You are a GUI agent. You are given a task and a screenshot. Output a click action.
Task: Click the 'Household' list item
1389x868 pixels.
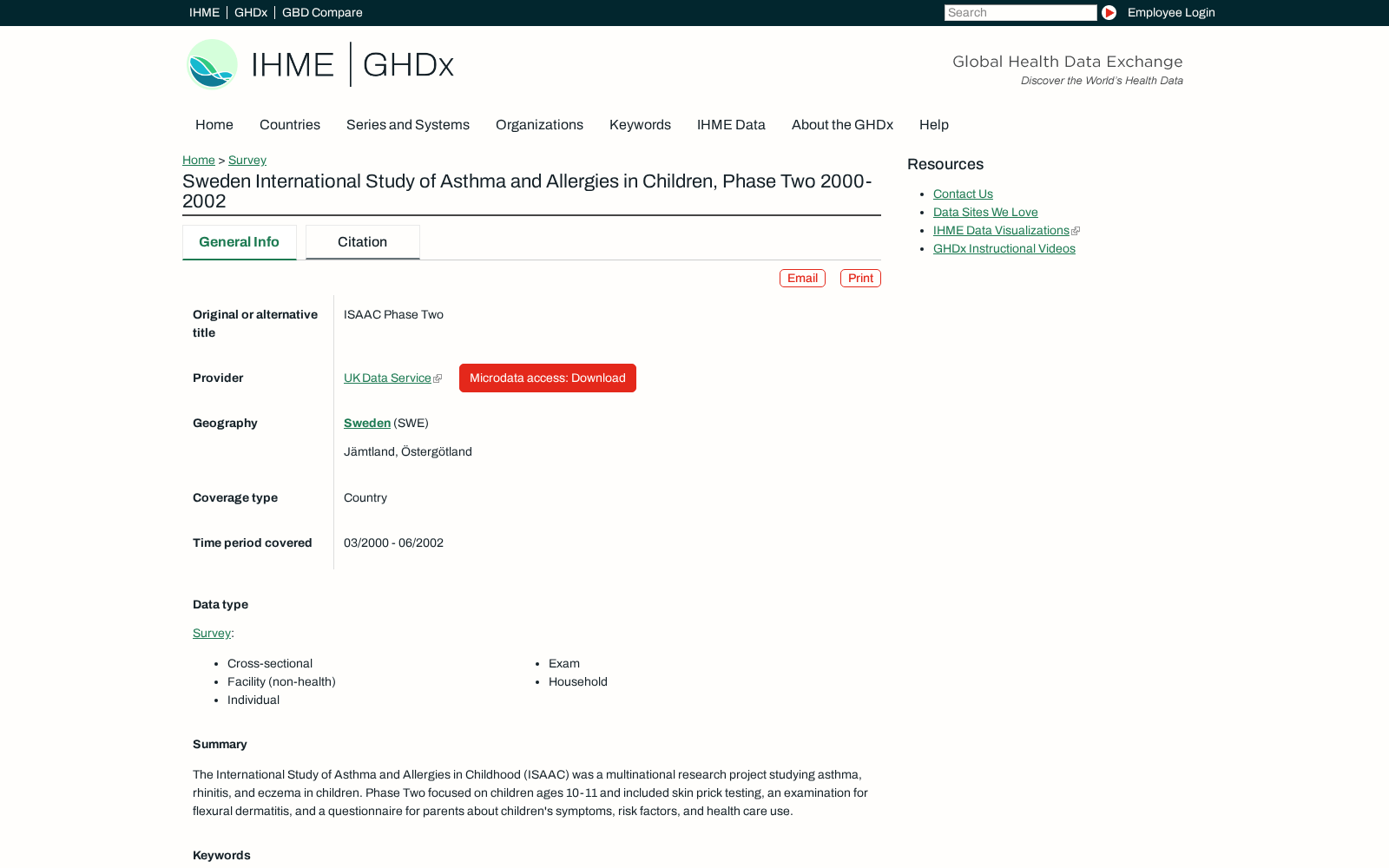point(578,681)
